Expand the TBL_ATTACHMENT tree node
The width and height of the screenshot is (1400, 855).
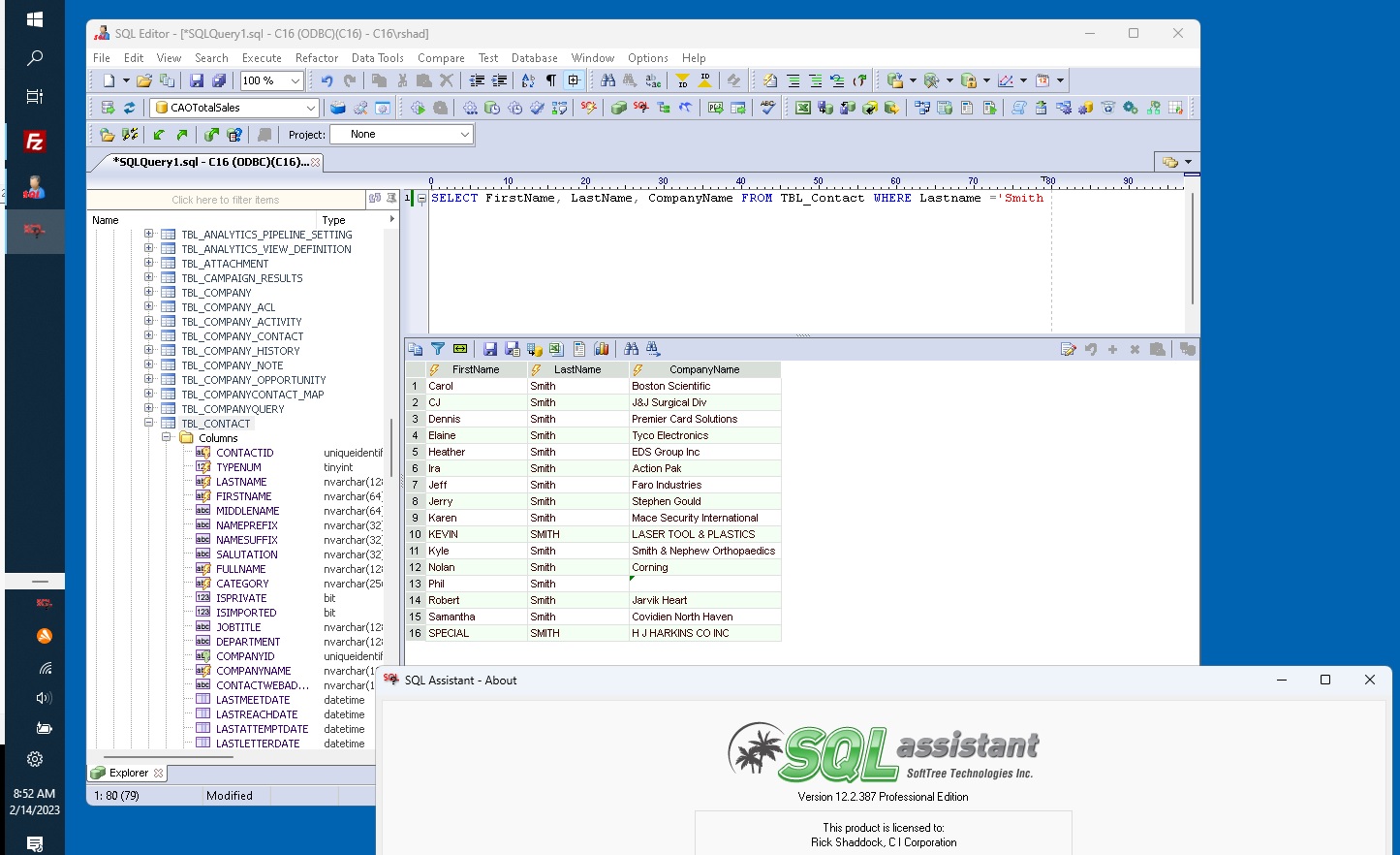tap(149, 263)
